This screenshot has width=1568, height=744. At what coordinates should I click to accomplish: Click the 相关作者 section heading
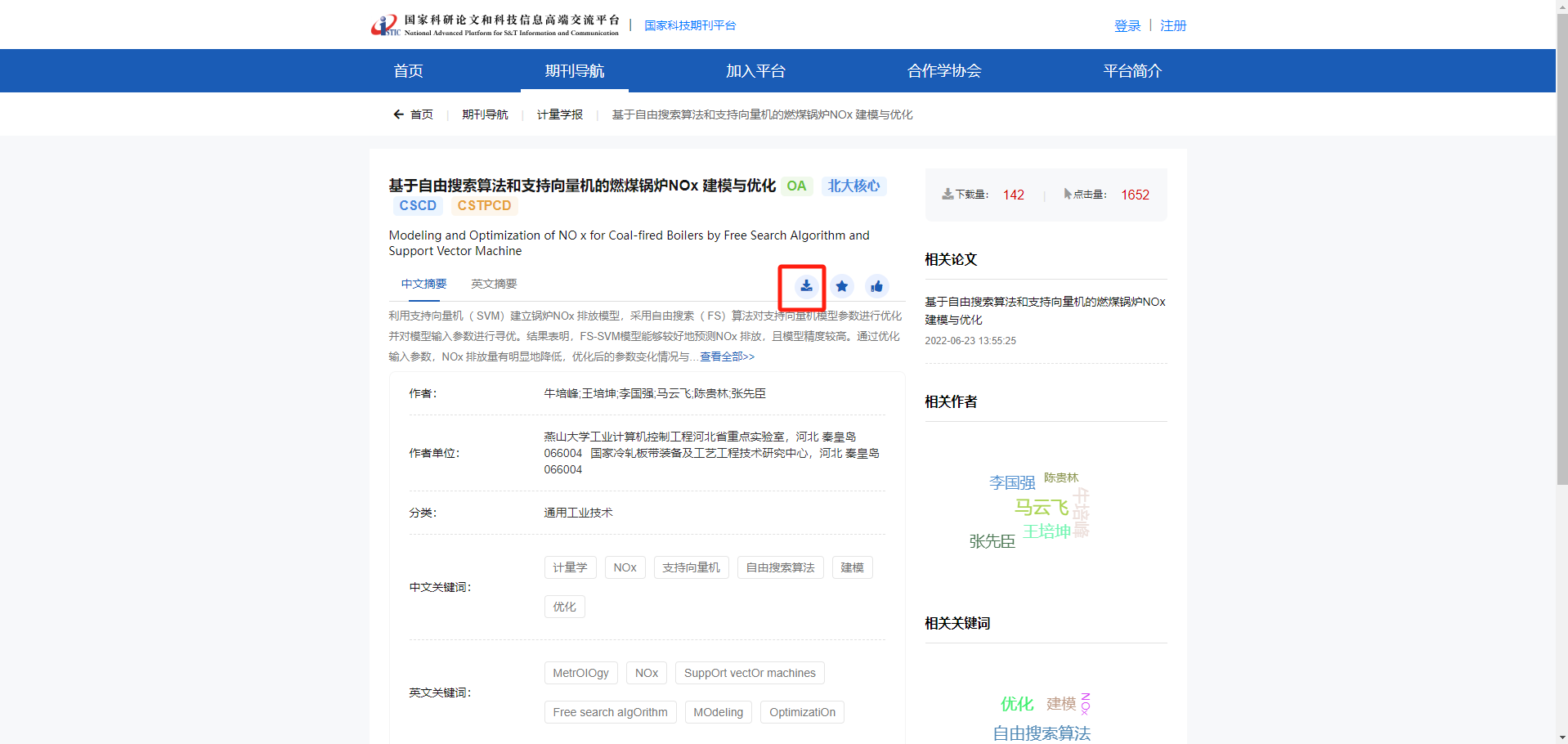[x=951, y=401]
